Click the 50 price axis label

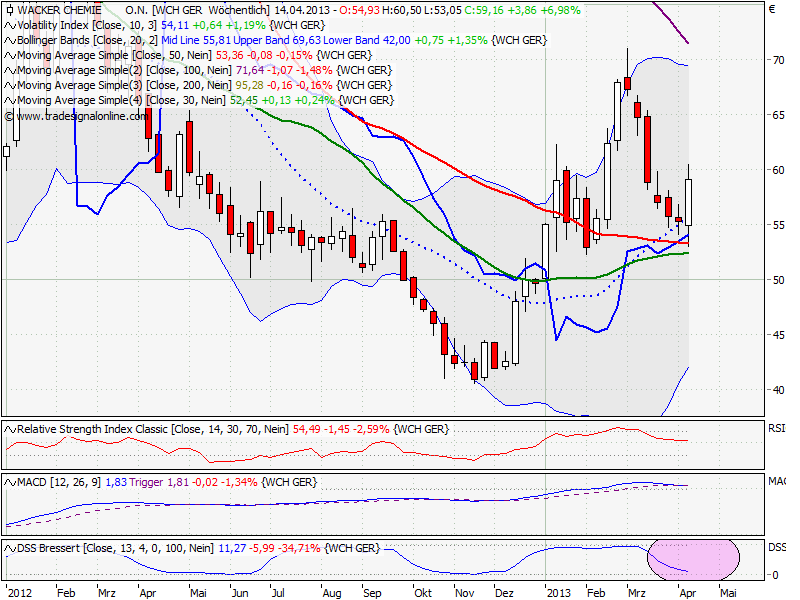click(x=778, y=280)
